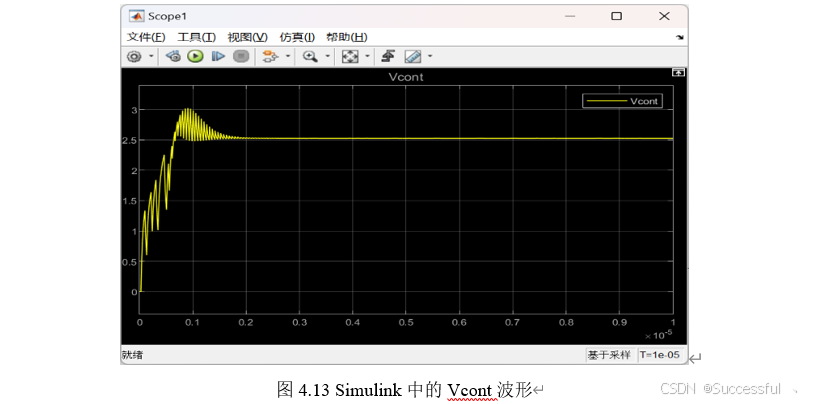Maximize the Scope1 window
The width and height of the screenshot is (823, 404).
[x=616, y=16]
